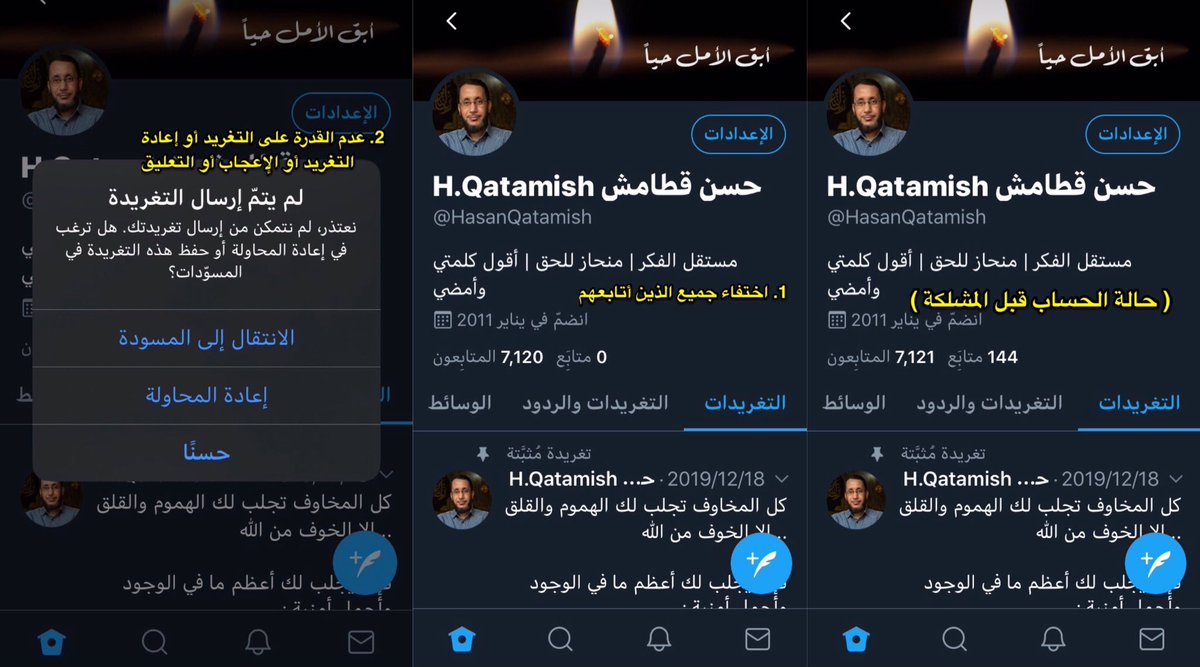1200x667 pixels.
Task: Tap "الانتقال إلى المسودة" in the failed-tweet dialog
Action: (206, 338)
